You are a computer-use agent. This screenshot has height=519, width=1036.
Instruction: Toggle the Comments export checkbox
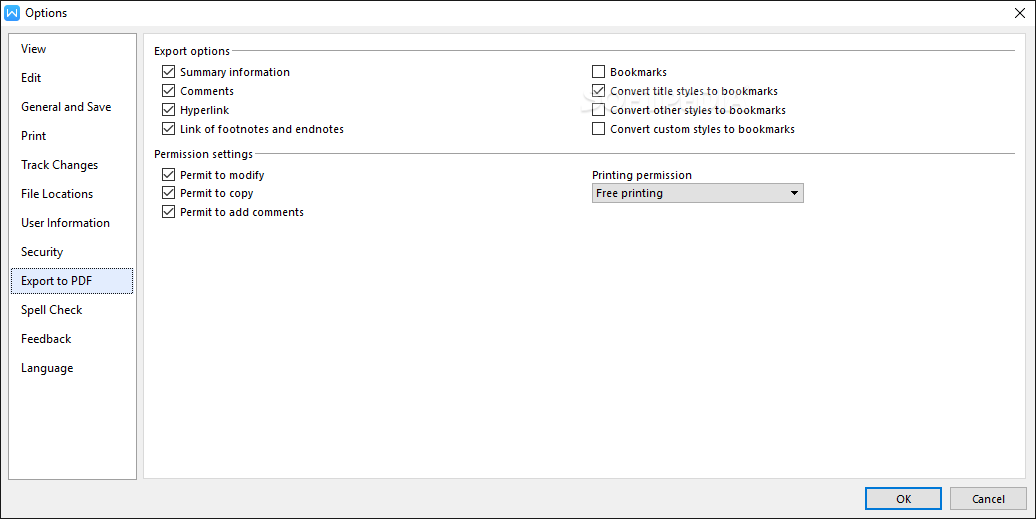[x=168, y=90]
